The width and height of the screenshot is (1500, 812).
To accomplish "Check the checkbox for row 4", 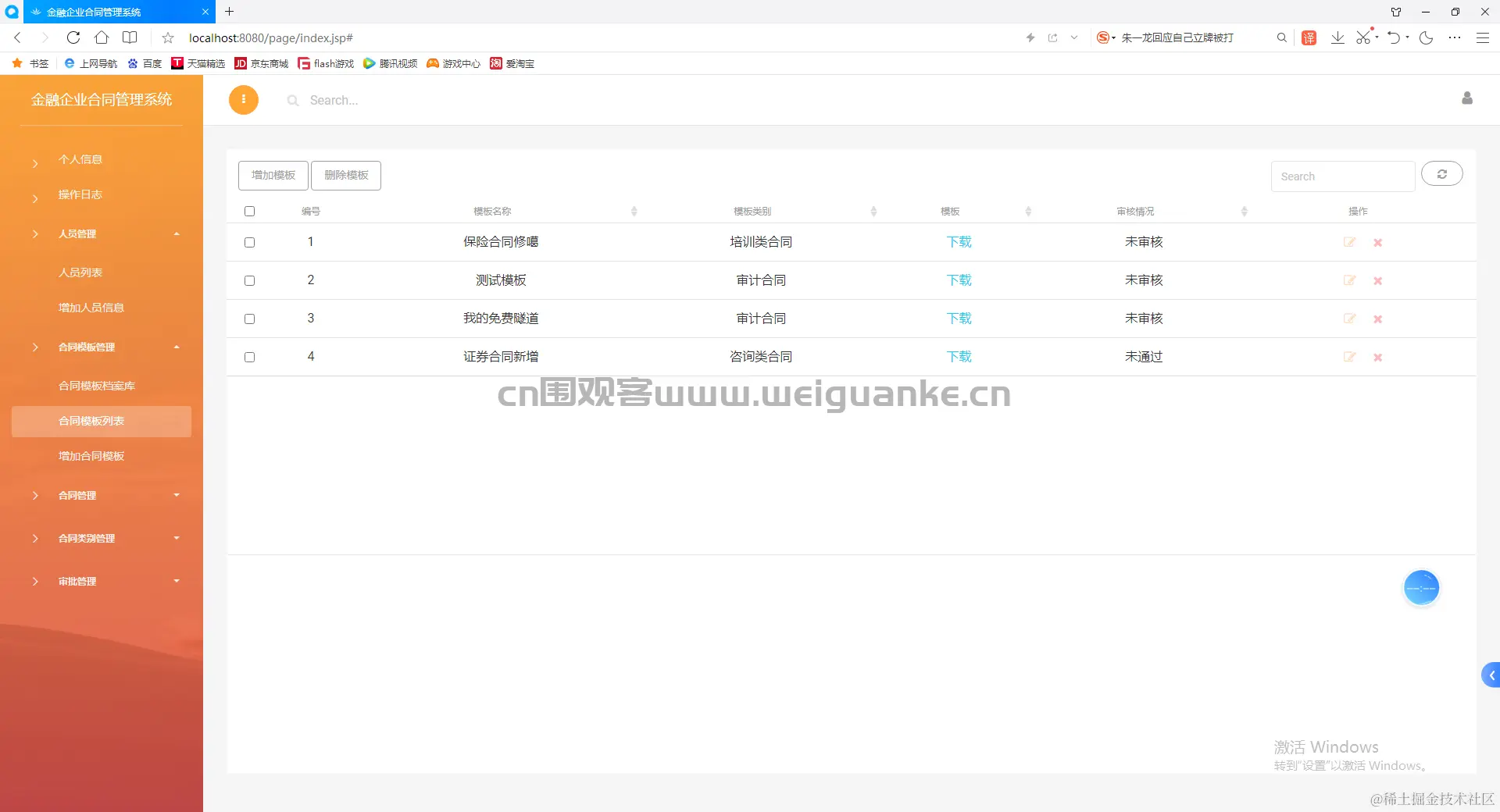I will click(250, 358).
